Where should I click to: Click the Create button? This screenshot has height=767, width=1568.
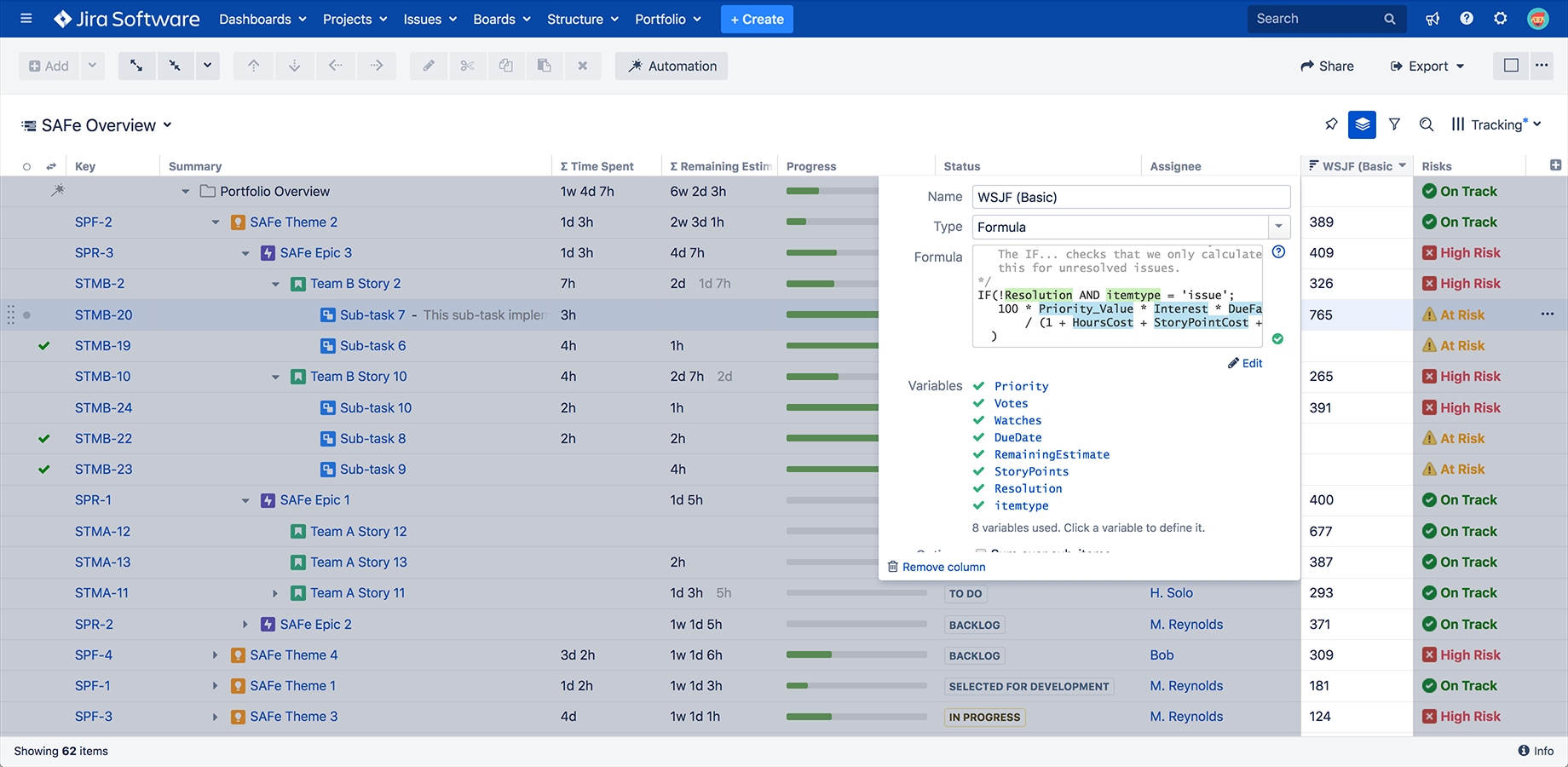tap(757, 19)
